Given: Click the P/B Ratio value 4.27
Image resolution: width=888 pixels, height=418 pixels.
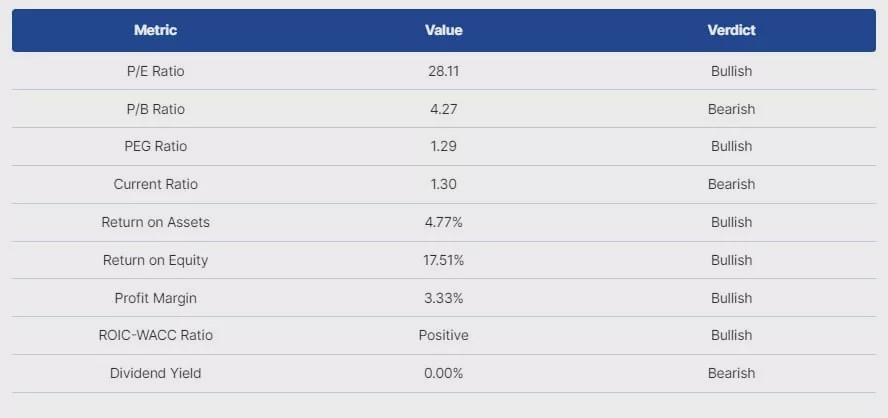Looking at the screenshot, I should (443, 109).
